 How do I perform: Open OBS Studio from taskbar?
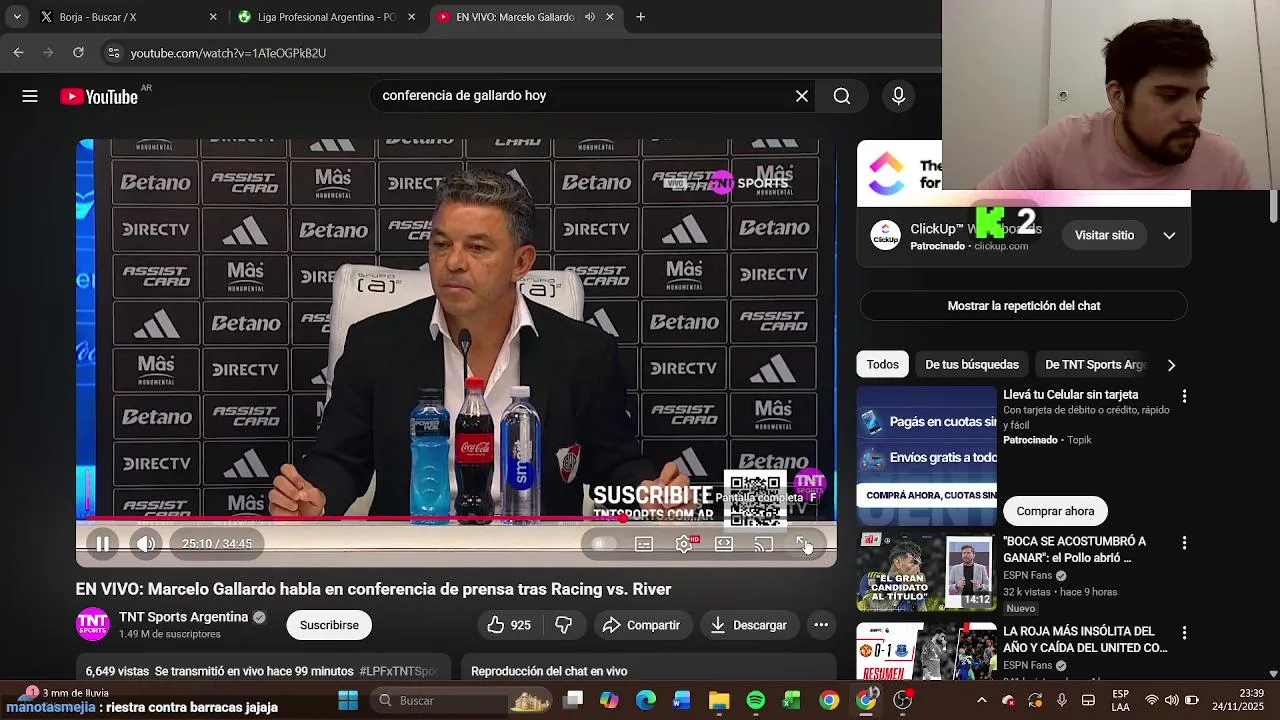903,700
